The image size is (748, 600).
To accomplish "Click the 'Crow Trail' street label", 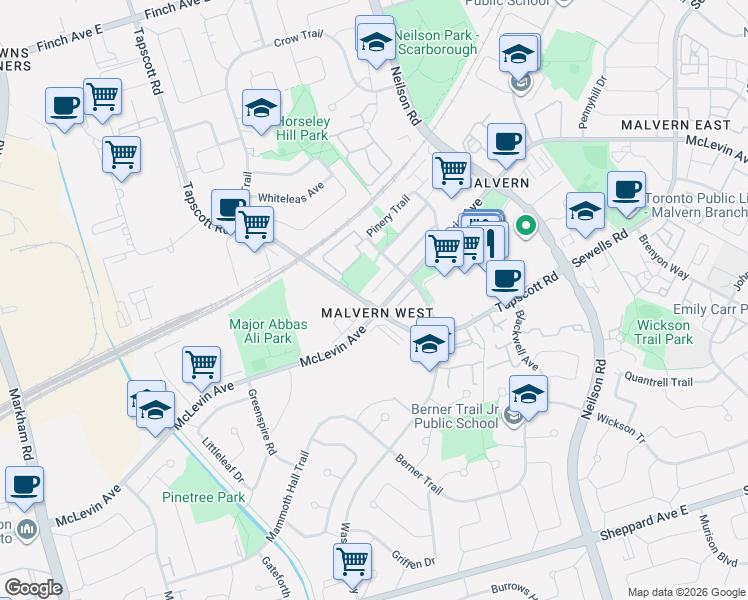I will click(298, 39).
